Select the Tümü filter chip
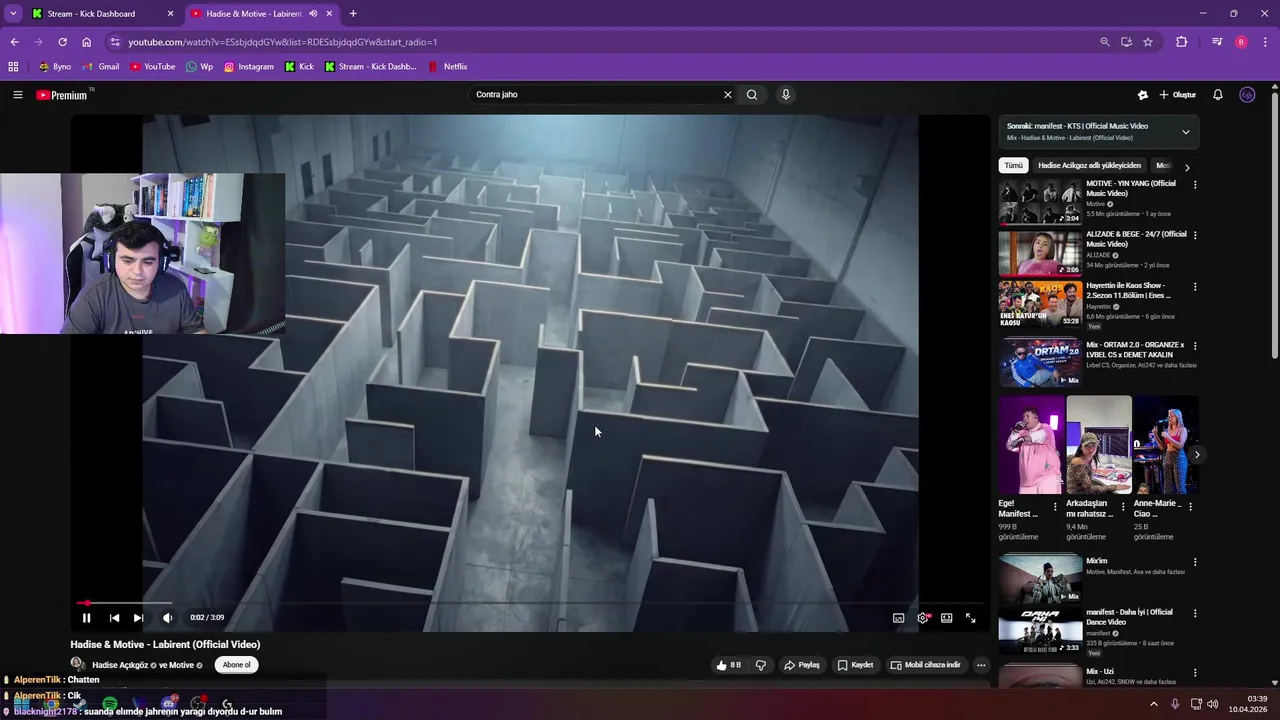Screen dimensions: 1280x720 coord(1014,166)
